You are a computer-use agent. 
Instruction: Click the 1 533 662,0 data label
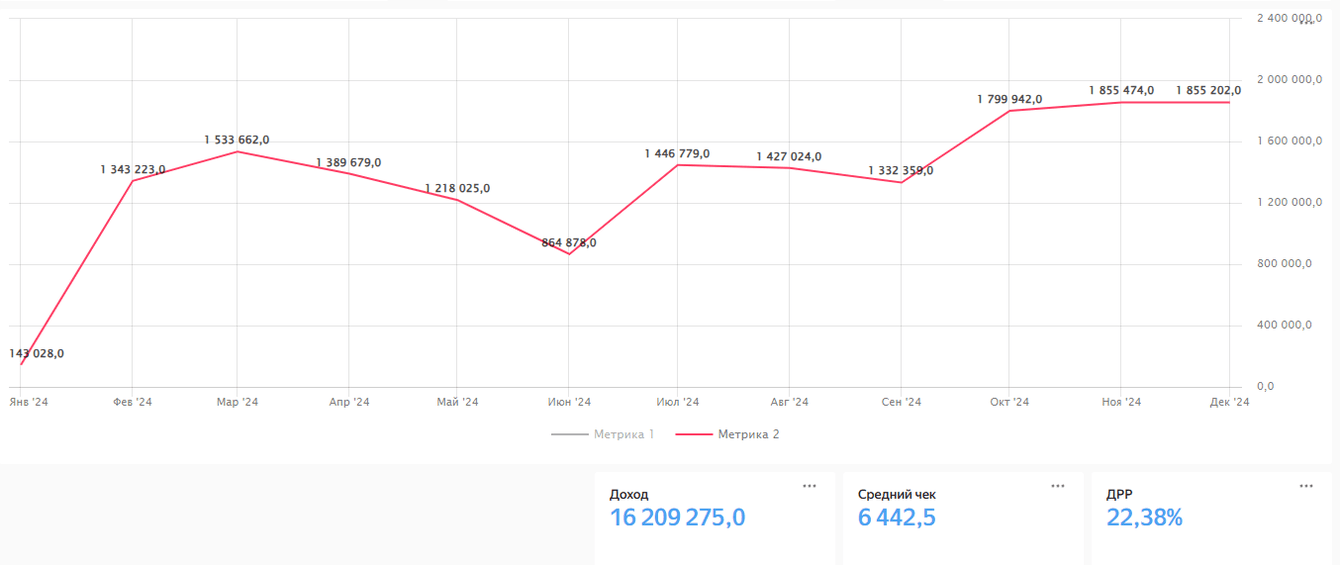(x=237, y=139)
